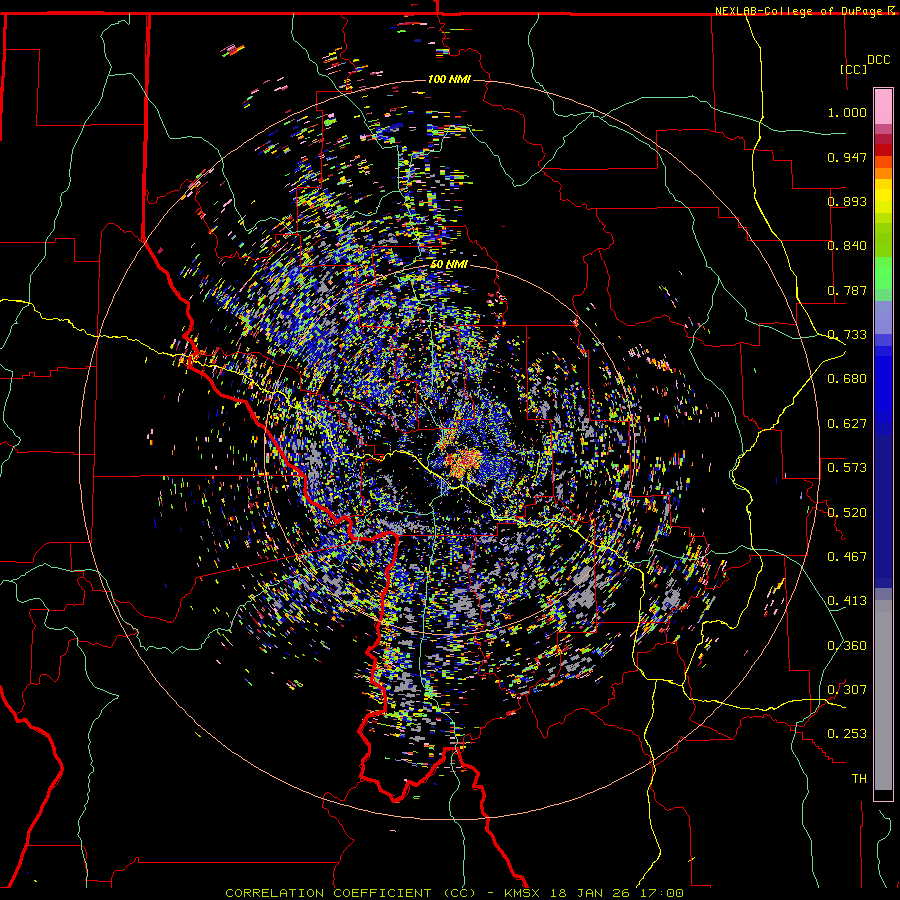Select the 0.253 scale value

coord(847,734)
